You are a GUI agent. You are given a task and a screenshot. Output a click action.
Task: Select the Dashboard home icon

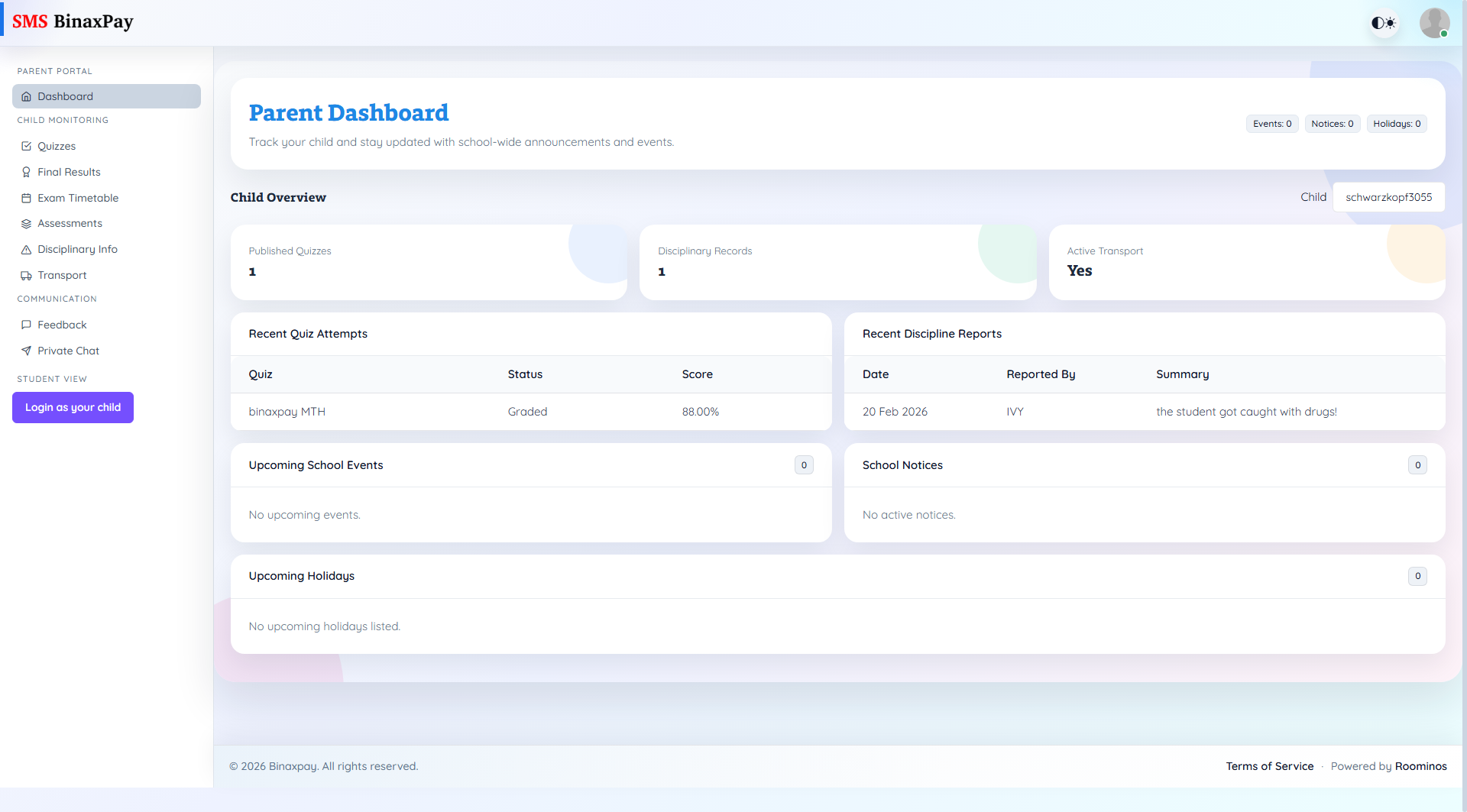point(27,96)
